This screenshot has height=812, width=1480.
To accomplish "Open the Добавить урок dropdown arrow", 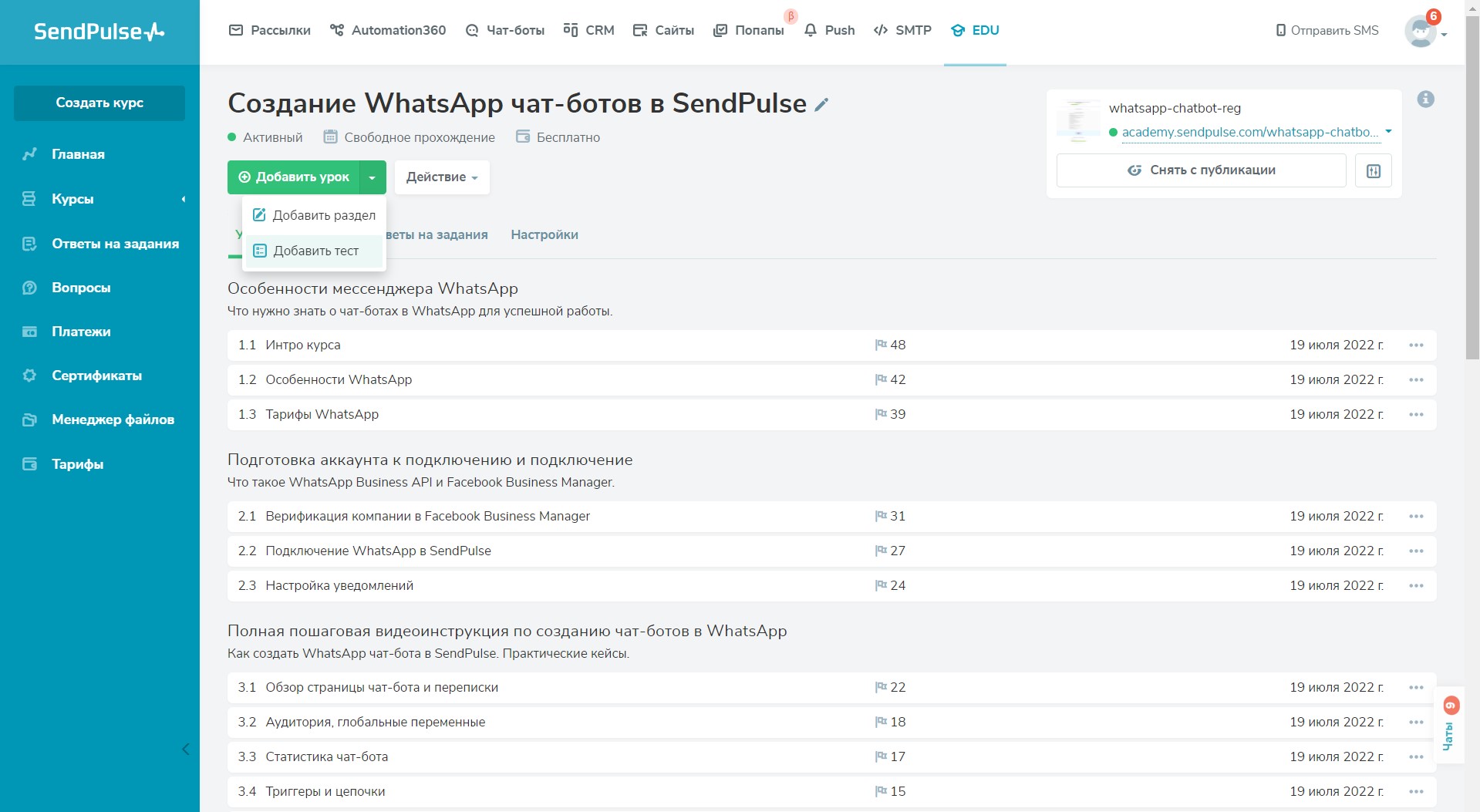I will (373, 177).
